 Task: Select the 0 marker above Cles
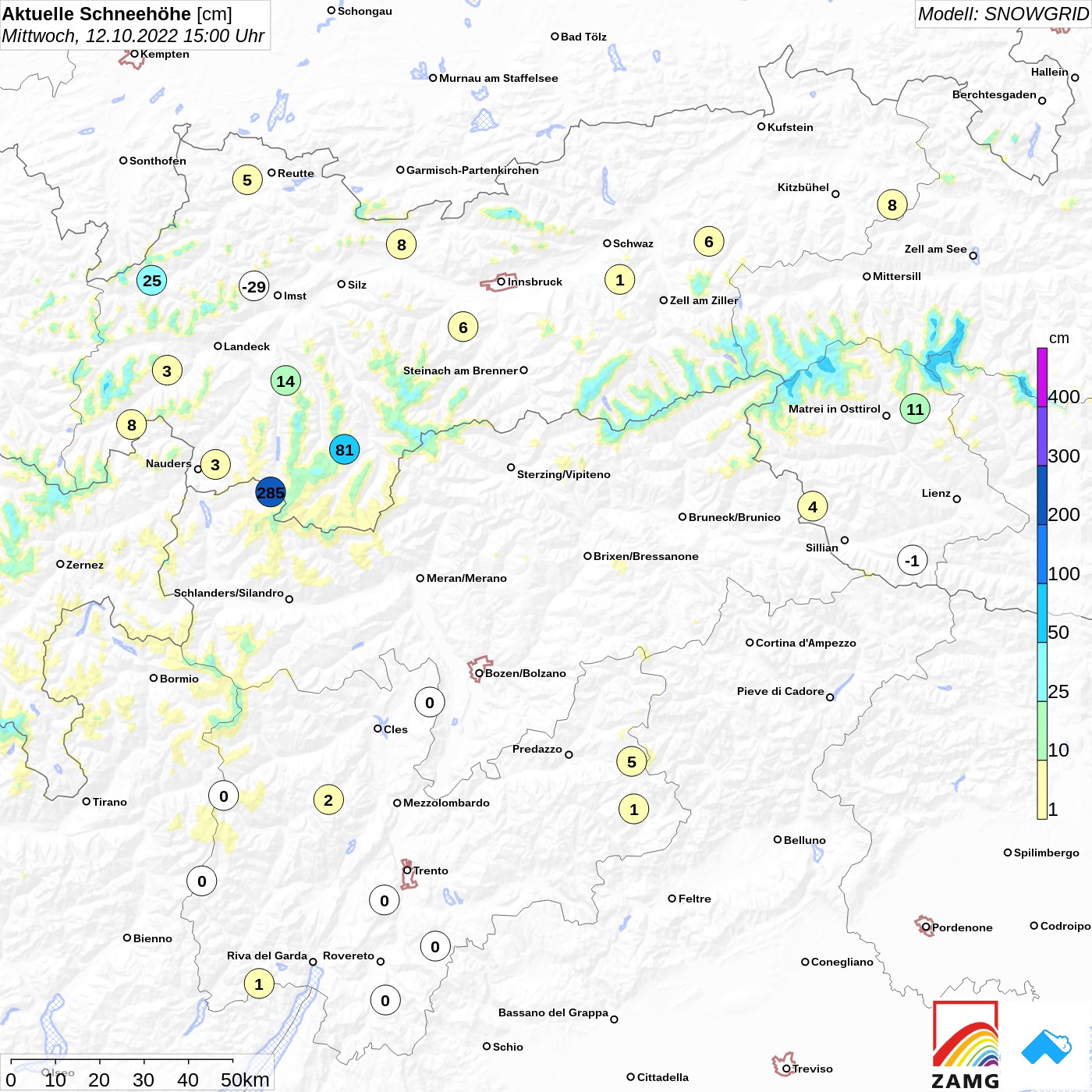[x=430, y=702]
